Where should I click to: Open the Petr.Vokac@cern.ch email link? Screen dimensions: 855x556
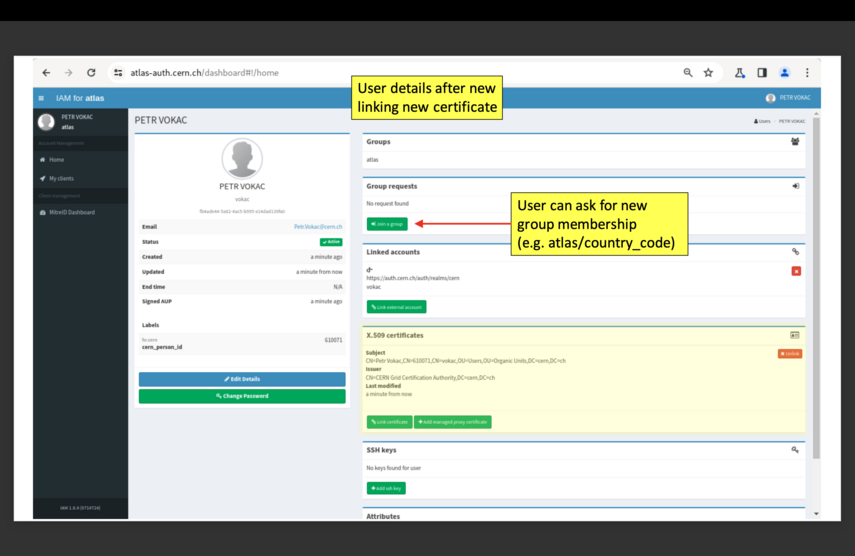click(x=318, y=227)
